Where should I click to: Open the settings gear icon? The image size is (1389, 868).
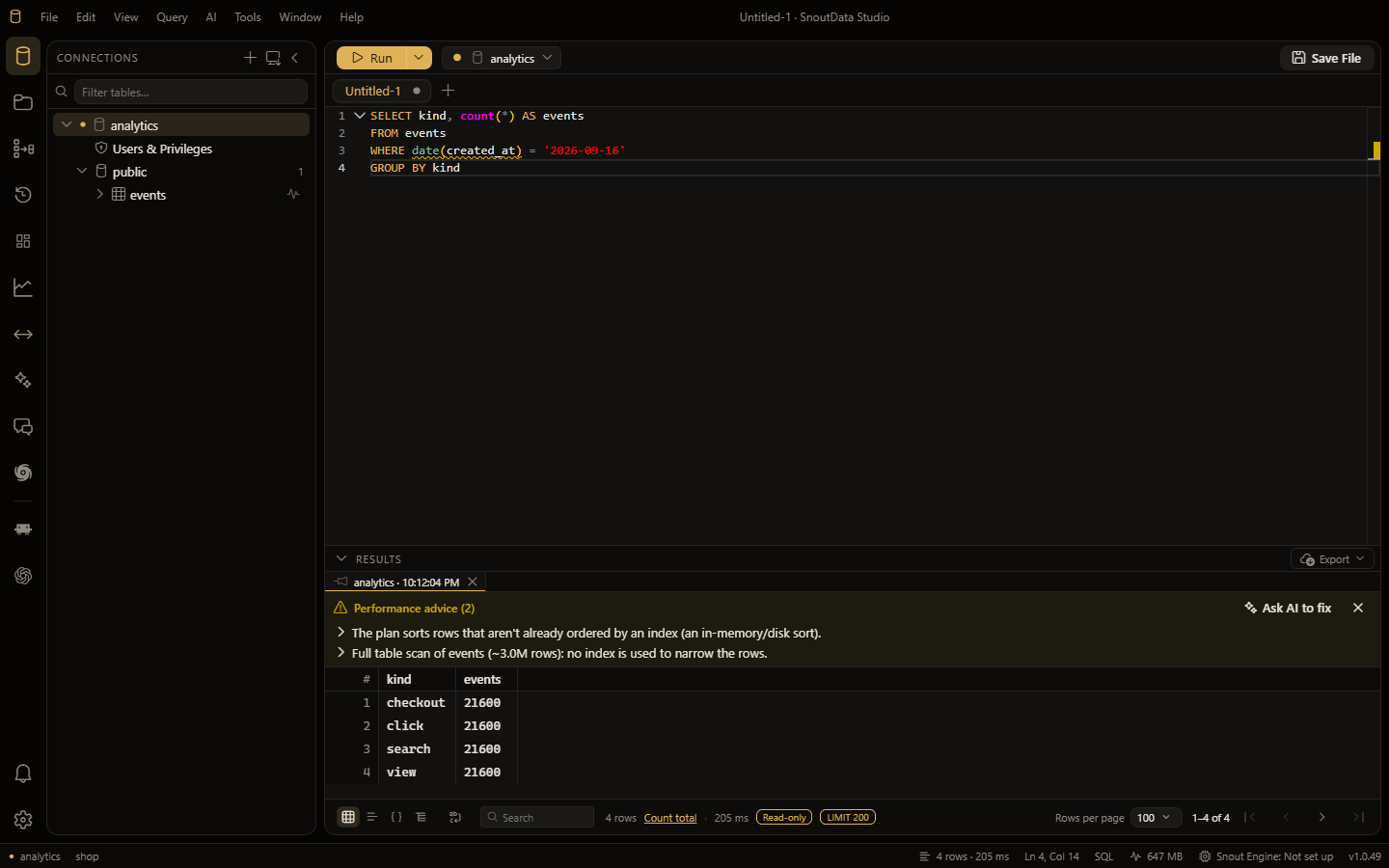23,820
